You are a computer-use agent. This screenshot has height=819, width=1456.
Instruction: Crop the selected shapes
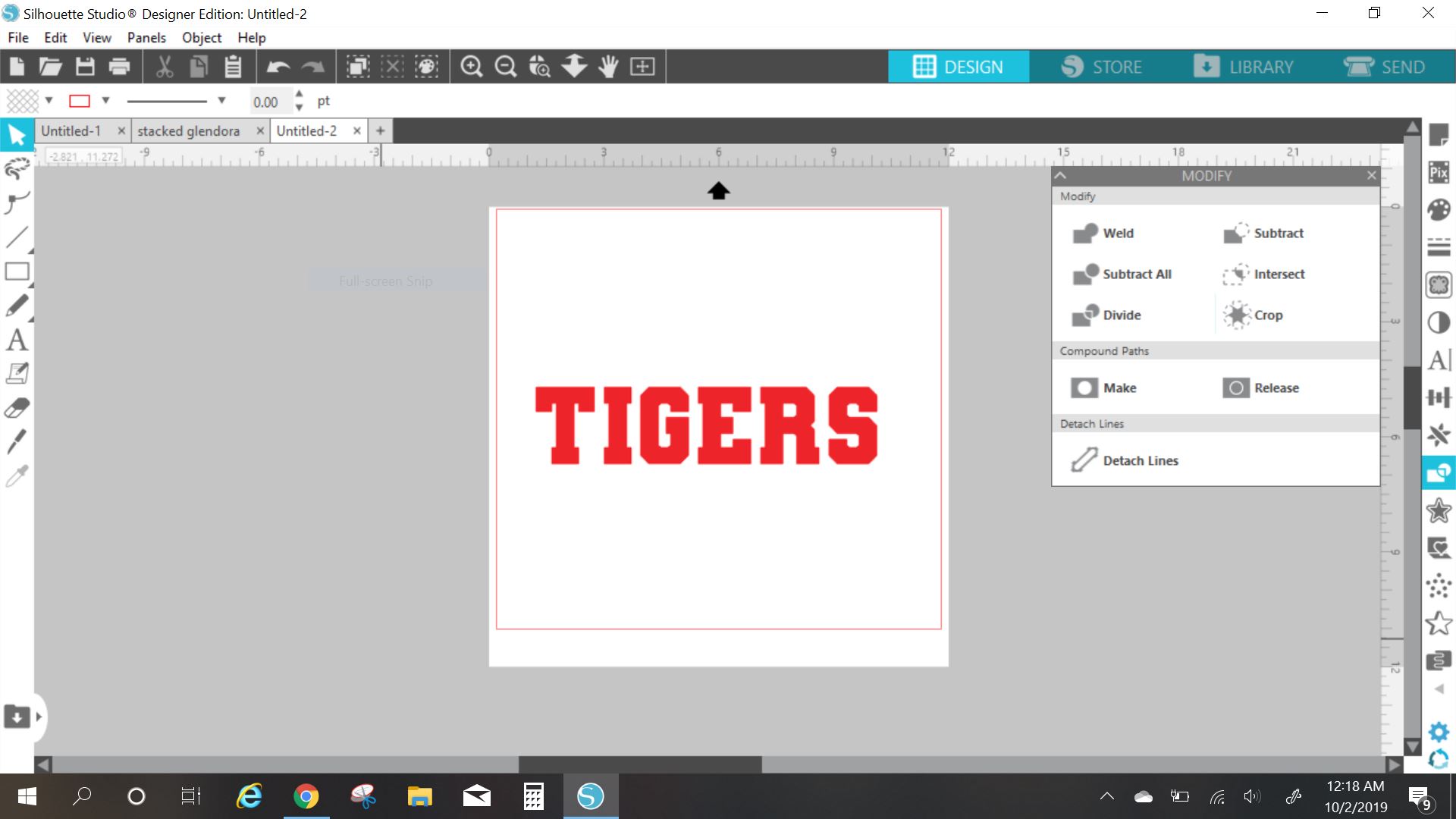click(1253, 315)
